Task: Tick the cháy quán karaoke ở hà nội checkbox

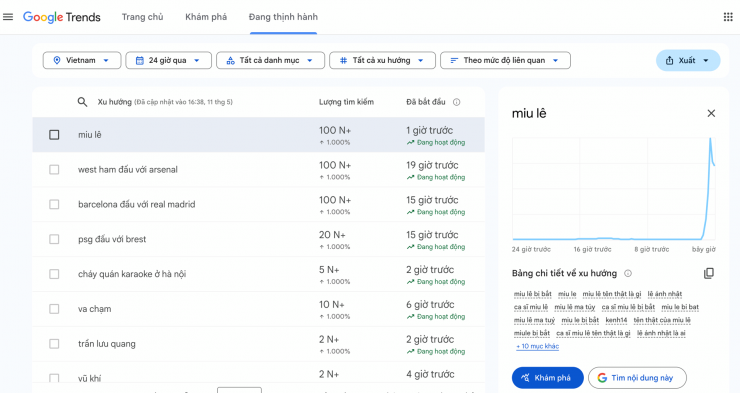Action: 54,274
